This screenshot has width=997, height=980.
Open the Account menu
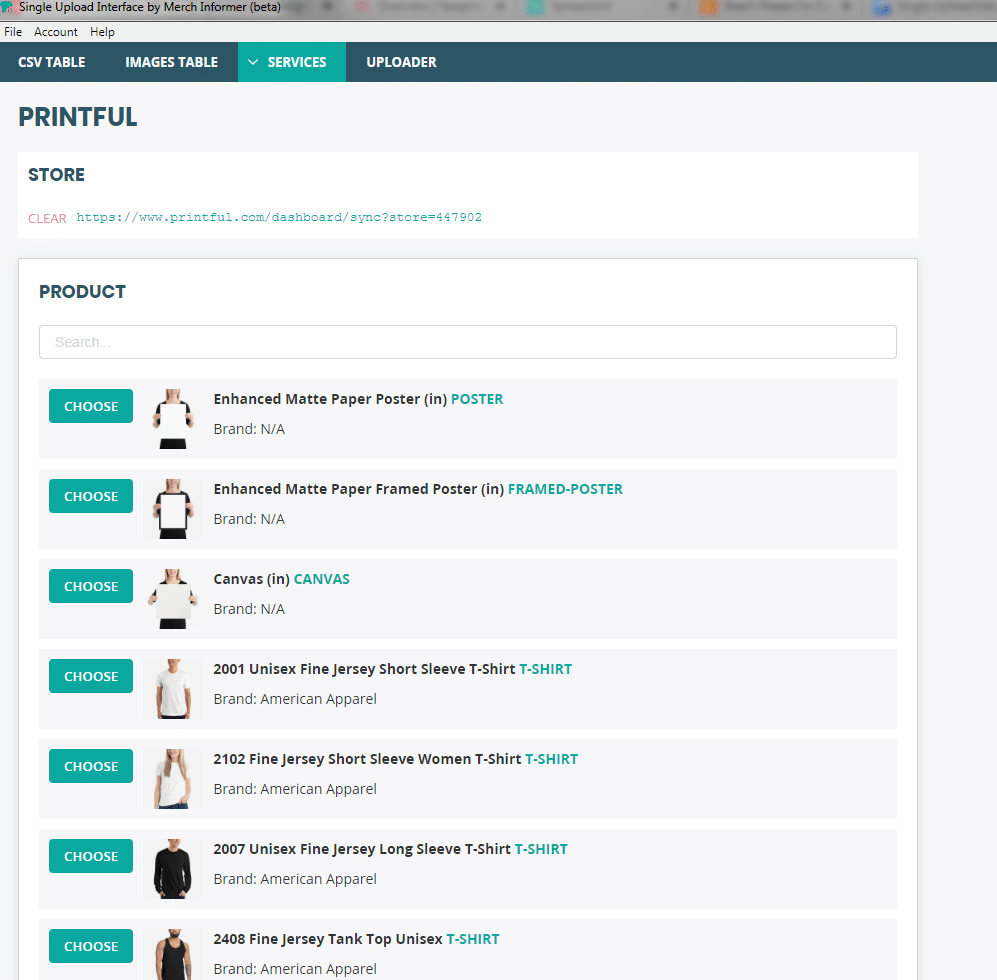[x=55, y=32]
